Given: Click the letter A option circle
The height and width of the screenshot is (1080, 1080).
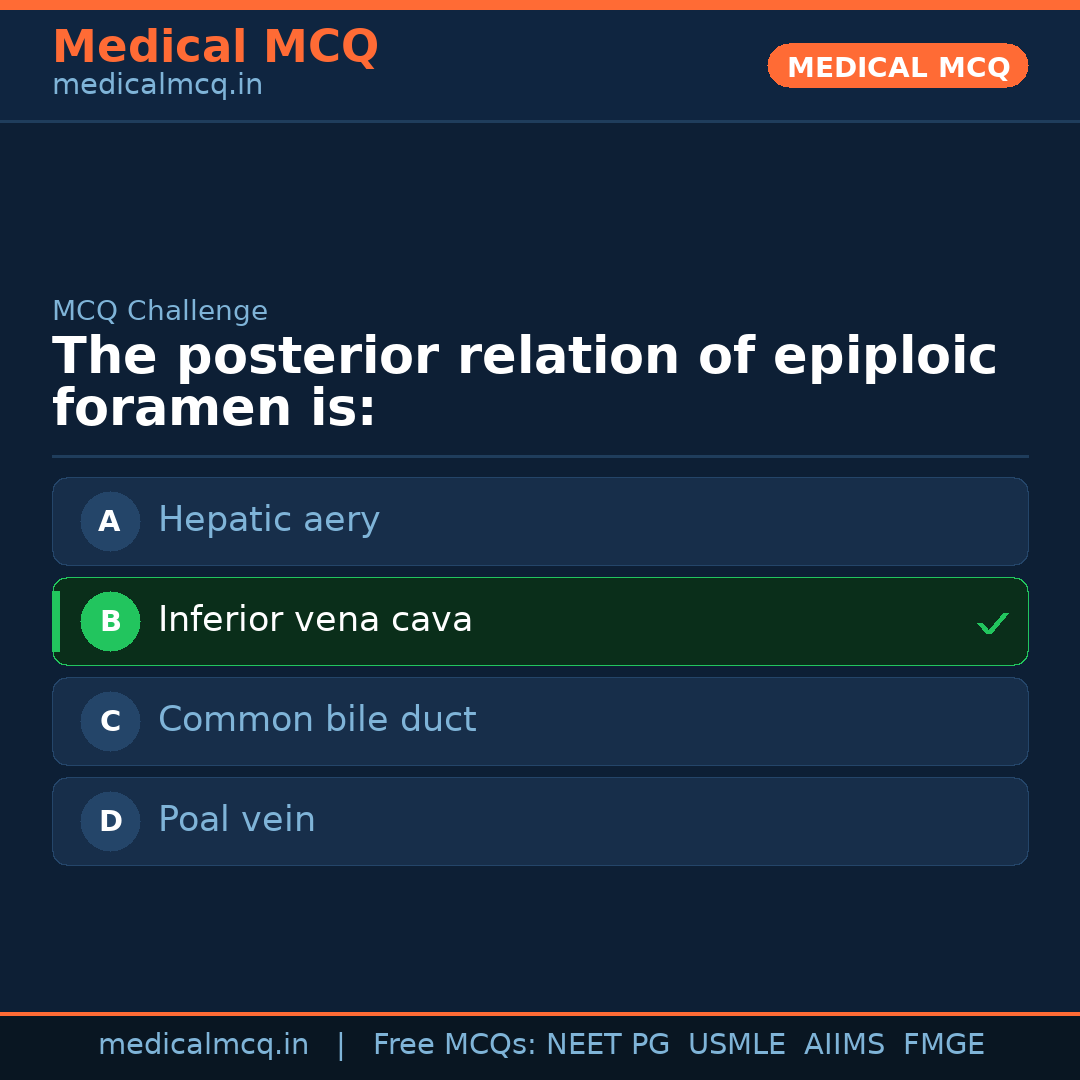Looking at the screenshot, I should (x=110, y=521).
